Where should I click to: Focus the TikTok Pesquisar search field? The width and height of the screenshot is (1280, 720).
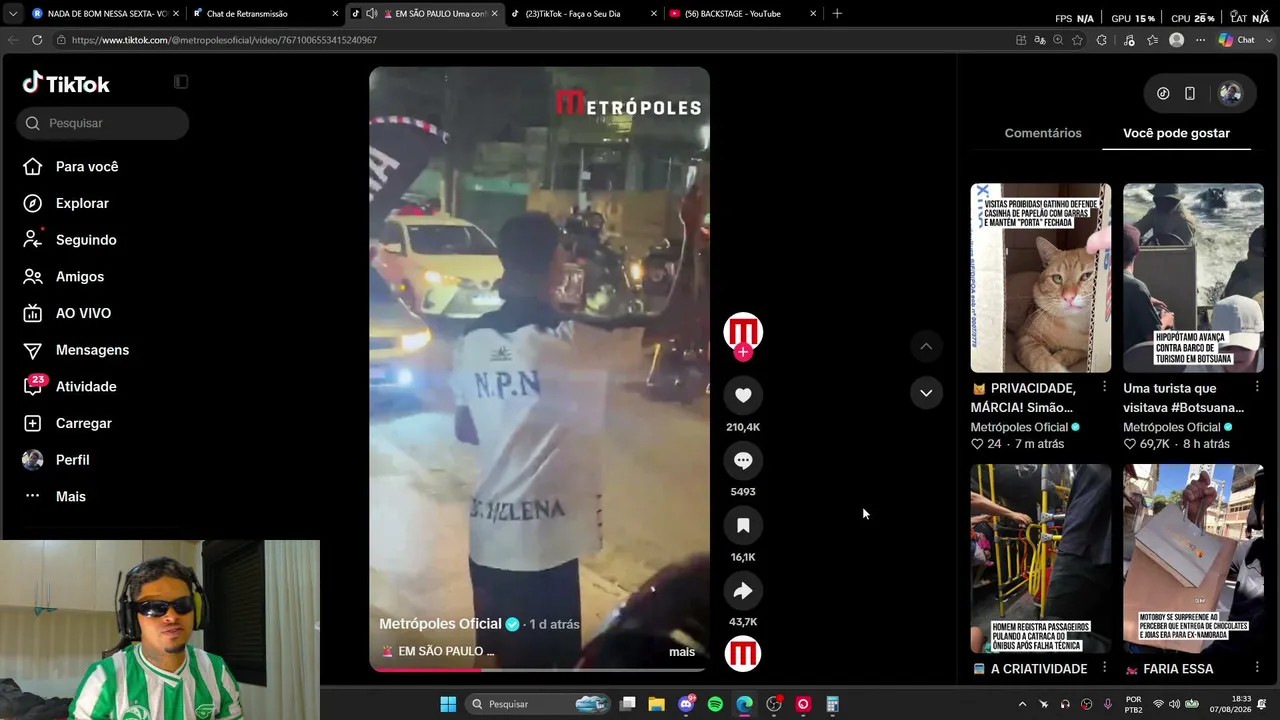coord(102,123)
